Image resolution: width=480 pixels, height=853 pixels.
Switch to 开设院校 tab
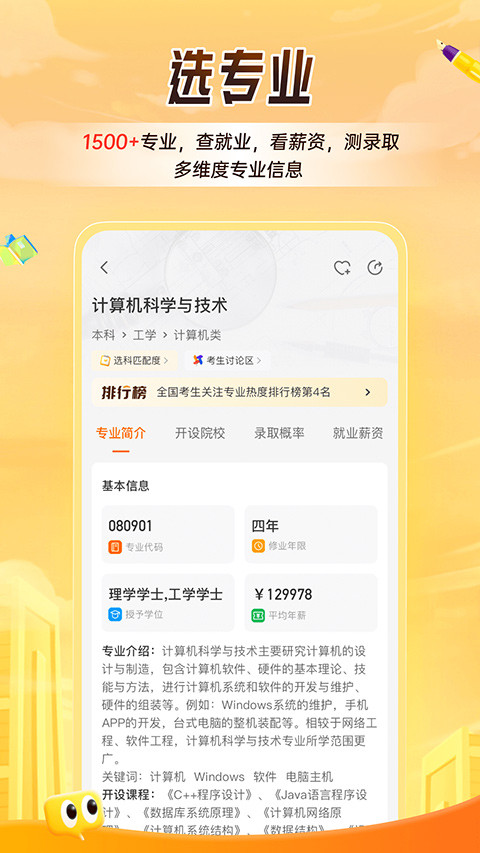(200, 433)
